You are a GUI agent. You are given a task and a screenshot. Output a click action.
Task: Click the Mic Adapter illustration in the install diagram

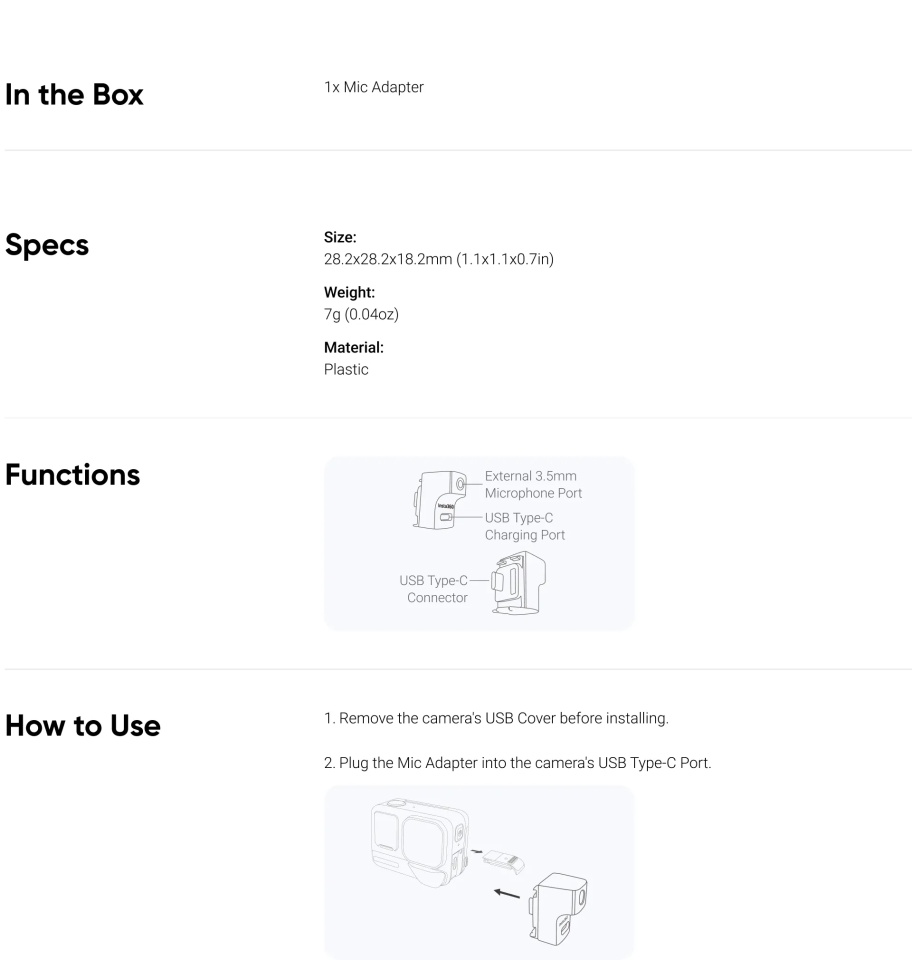(558, 909)
